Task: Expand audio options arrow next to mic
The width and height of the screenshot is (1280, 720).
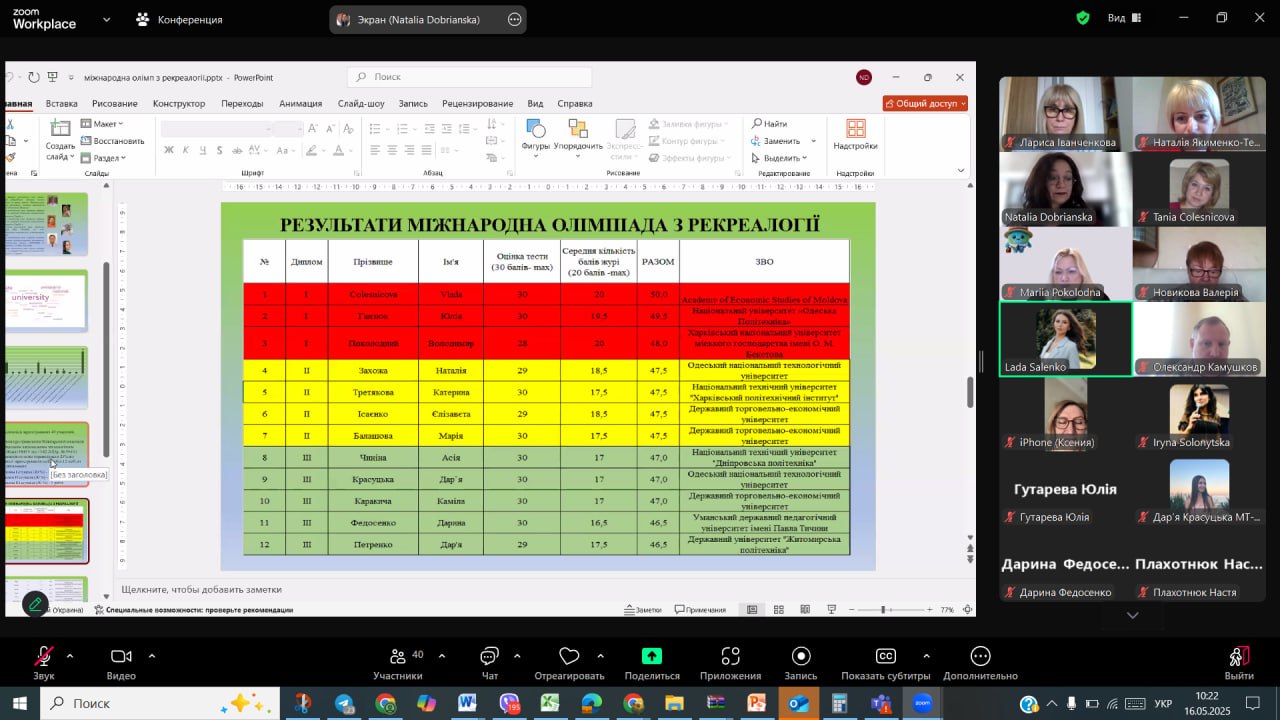Action: pyautogui.click(x=70, y=656)
